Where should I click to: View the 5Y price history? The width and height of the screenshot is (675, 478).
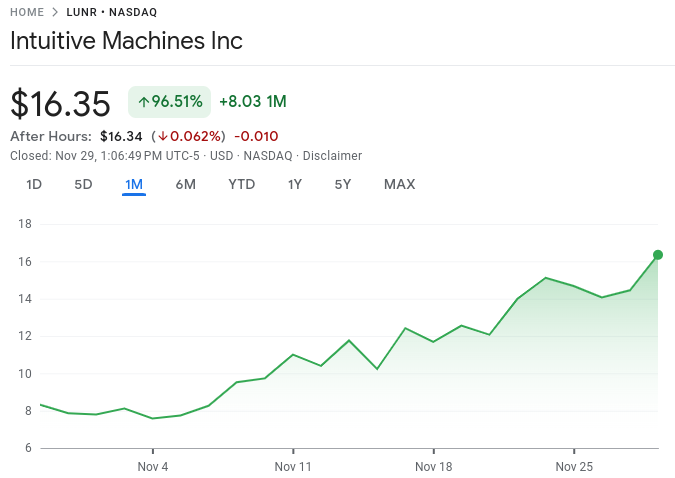point(343,184)
